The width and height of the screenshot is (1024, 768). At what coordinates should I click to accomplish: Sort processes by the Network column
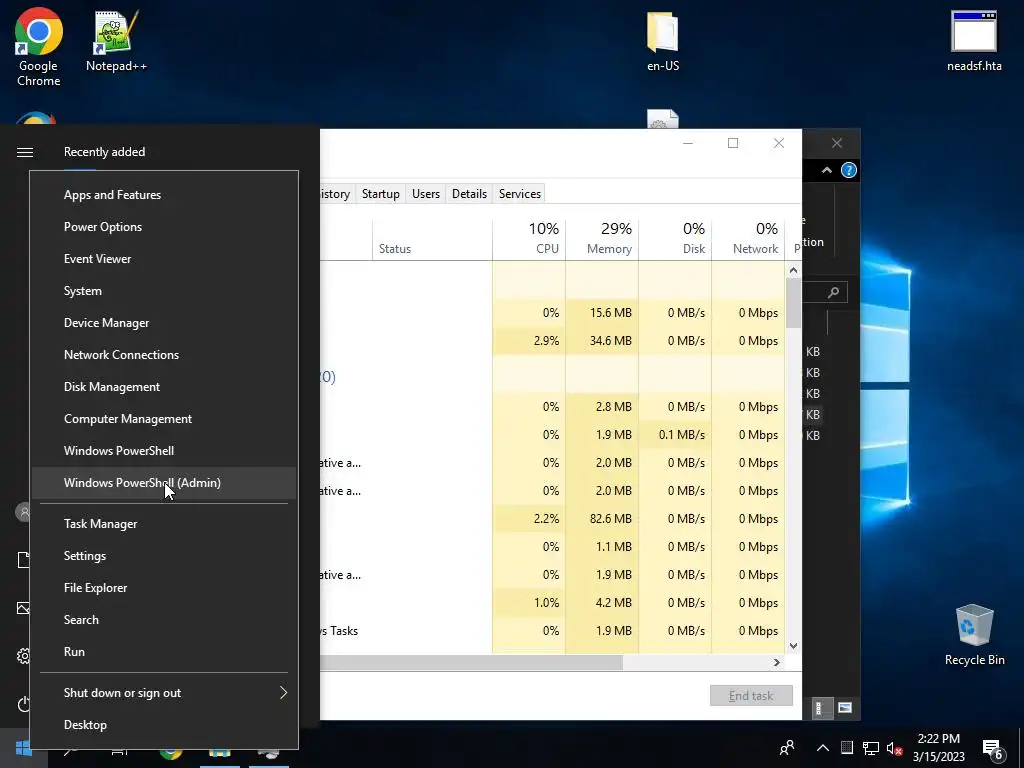(x=748, y=239)
